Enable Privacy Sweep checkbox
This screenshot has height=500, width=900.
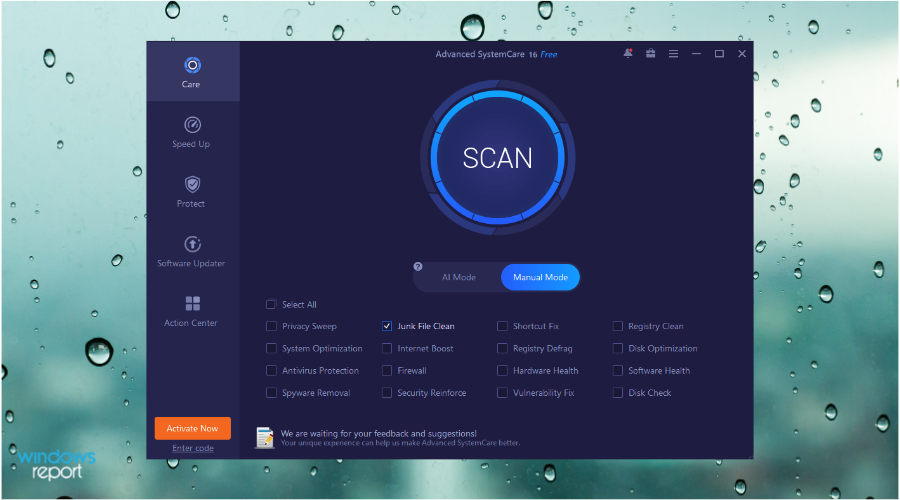point(271,326)
